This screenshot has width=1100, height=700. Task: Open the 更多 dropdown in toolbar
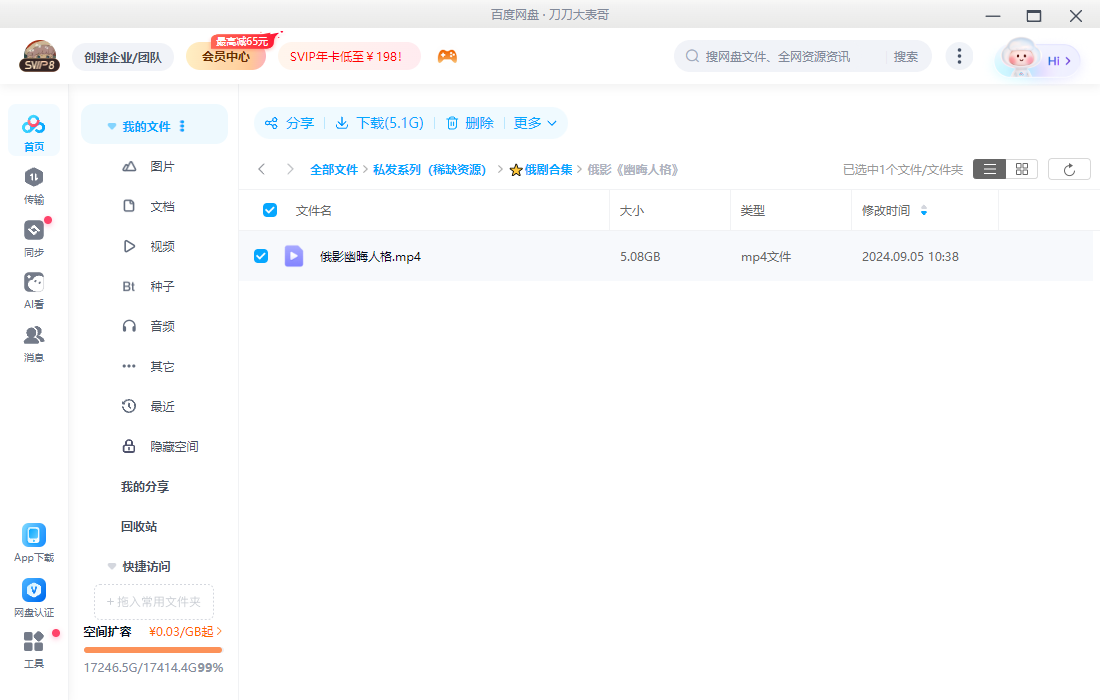[x=535, y=122]
